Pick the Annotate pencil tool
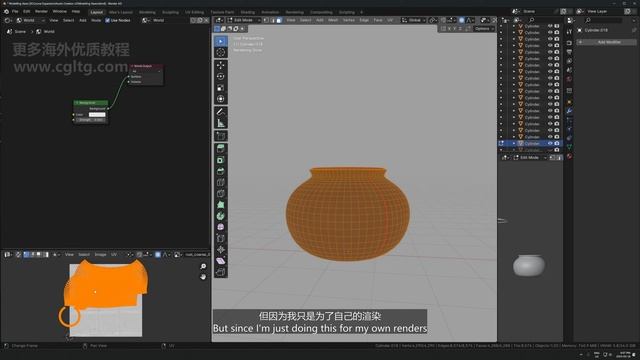Image resolution: width=640 pixels, height=360 pixels. [221, 112]
